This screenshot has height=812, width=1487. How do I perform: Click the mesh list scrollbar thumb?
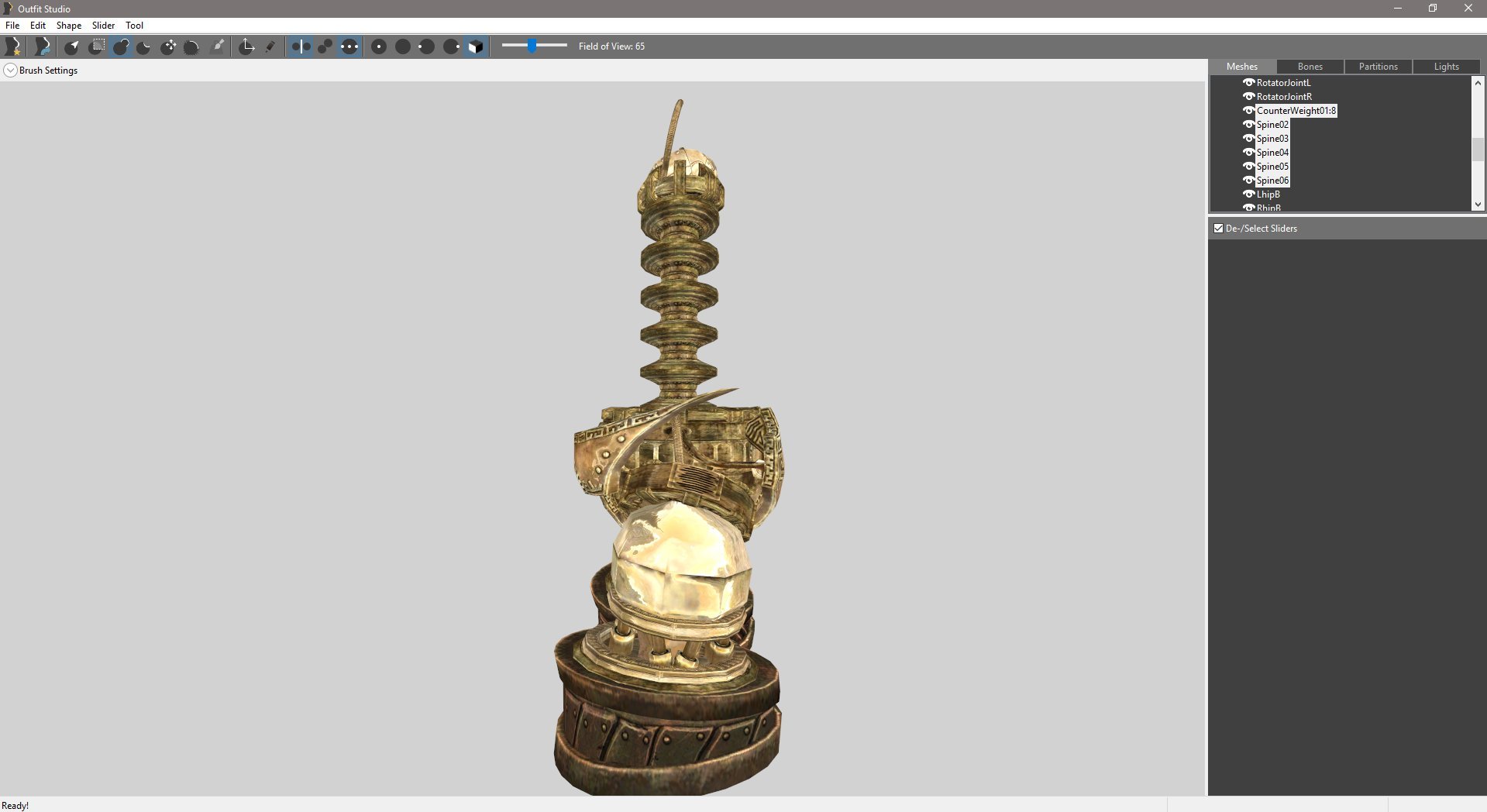coord(1478,150)
